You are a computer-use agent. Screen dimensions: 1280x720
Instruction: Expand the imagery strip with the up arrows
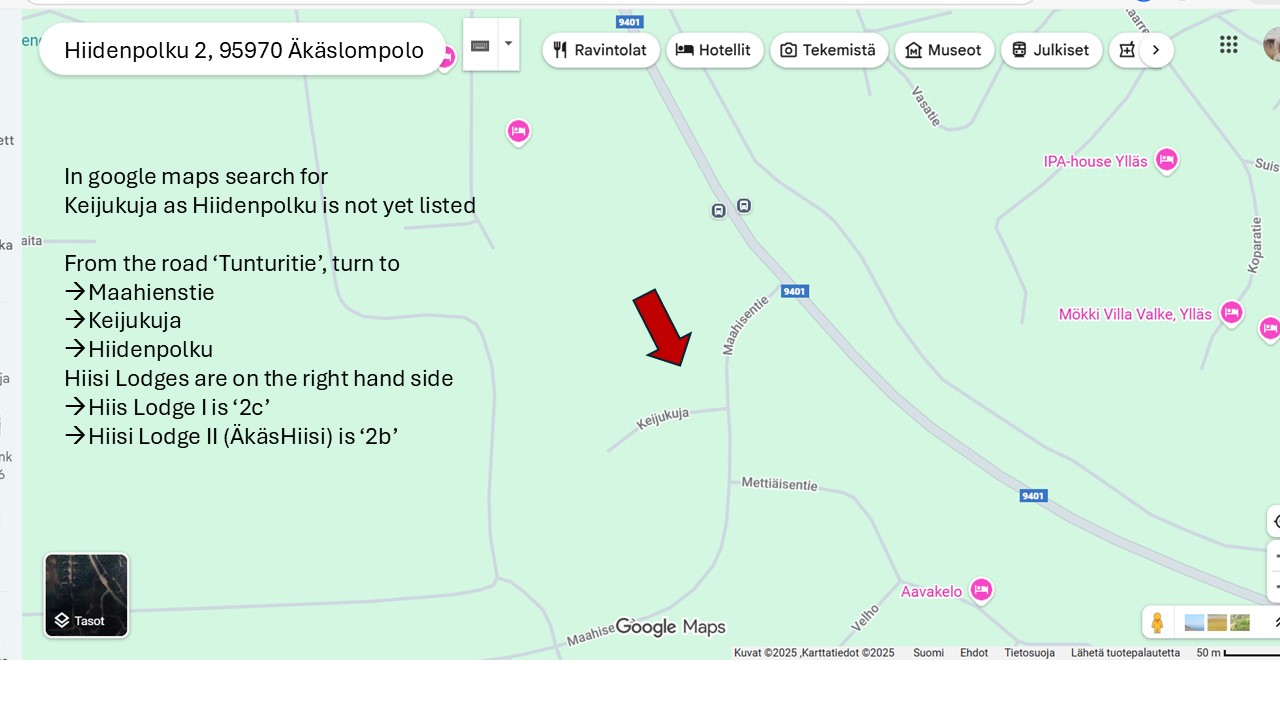(1274, 622)
